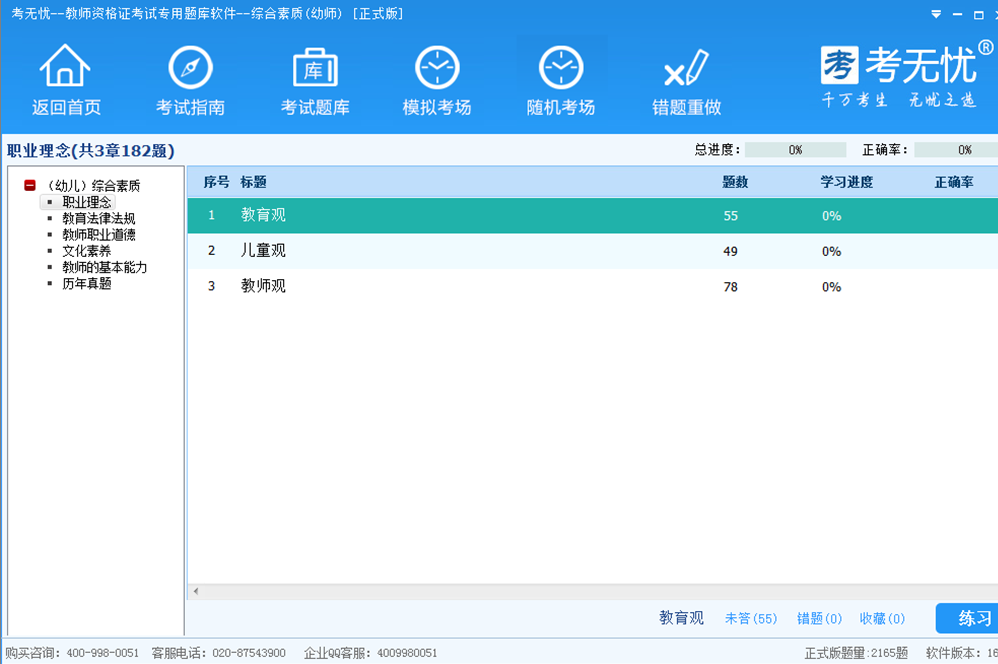The height and width of the screenshot is (664, 998).
Task: Open the 错题重做 pencil icon
Action: tap(686, 68)
